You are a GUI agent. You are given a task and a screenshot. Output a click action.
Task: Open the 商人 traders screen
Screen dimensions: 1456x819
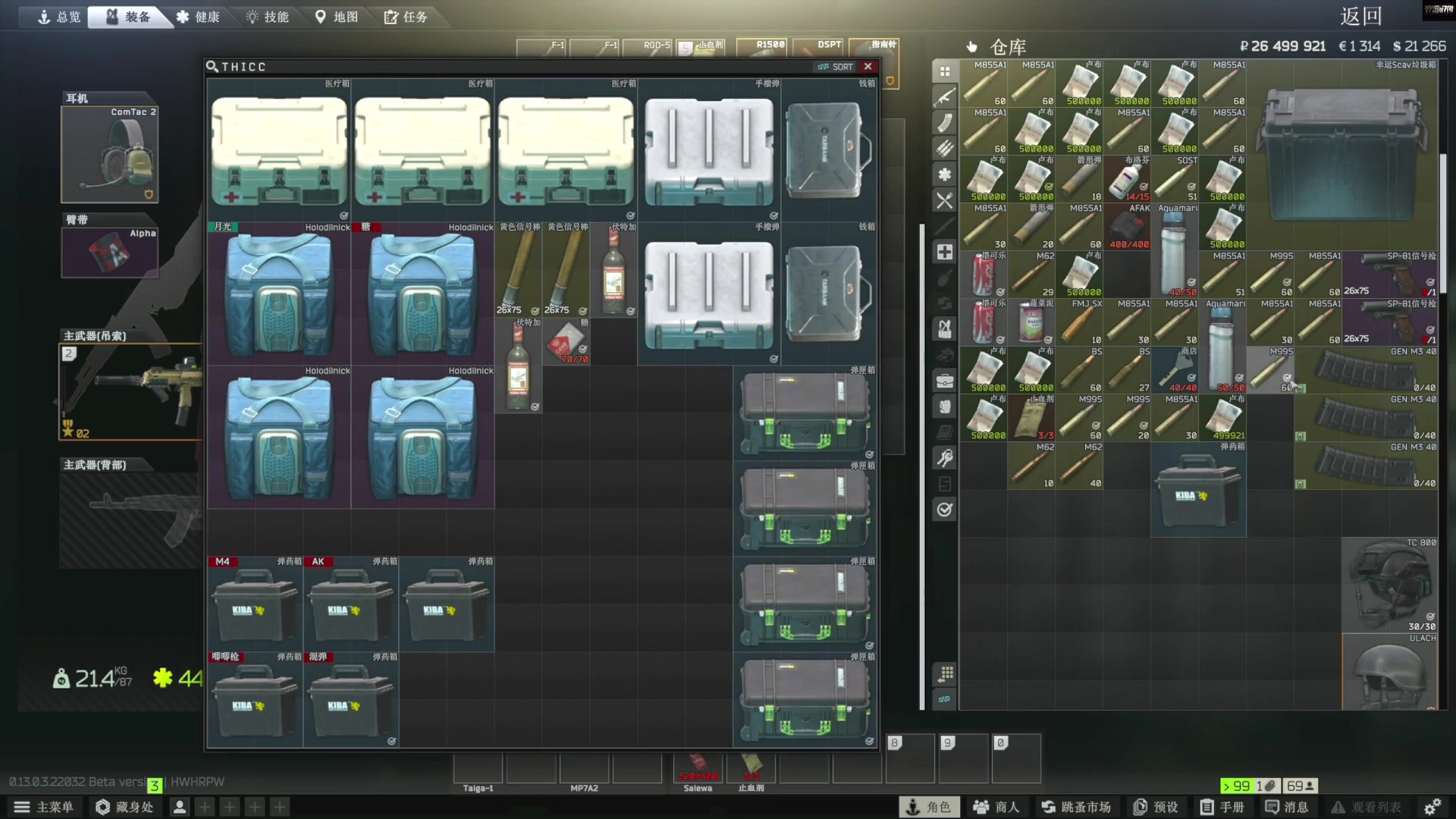(996, 807)
